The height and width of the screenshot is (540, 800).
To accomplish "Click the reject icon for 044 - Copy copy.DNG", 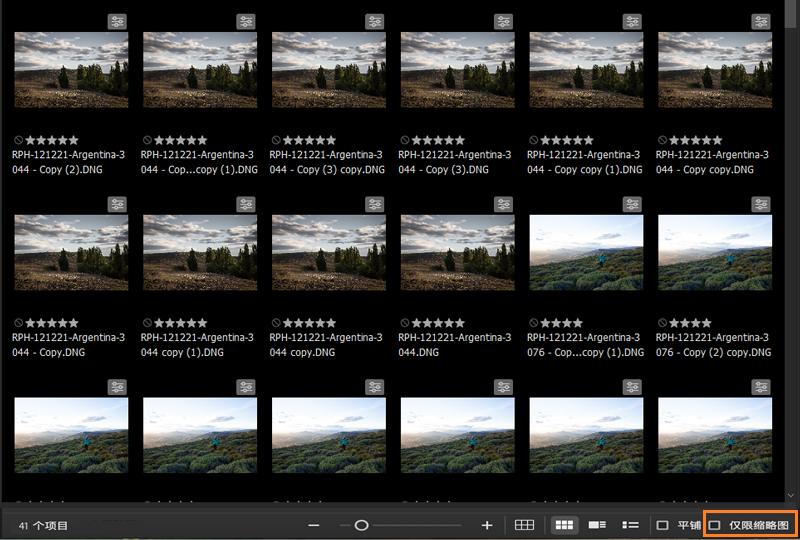I will pyautogui.click(x=662, y=140).
